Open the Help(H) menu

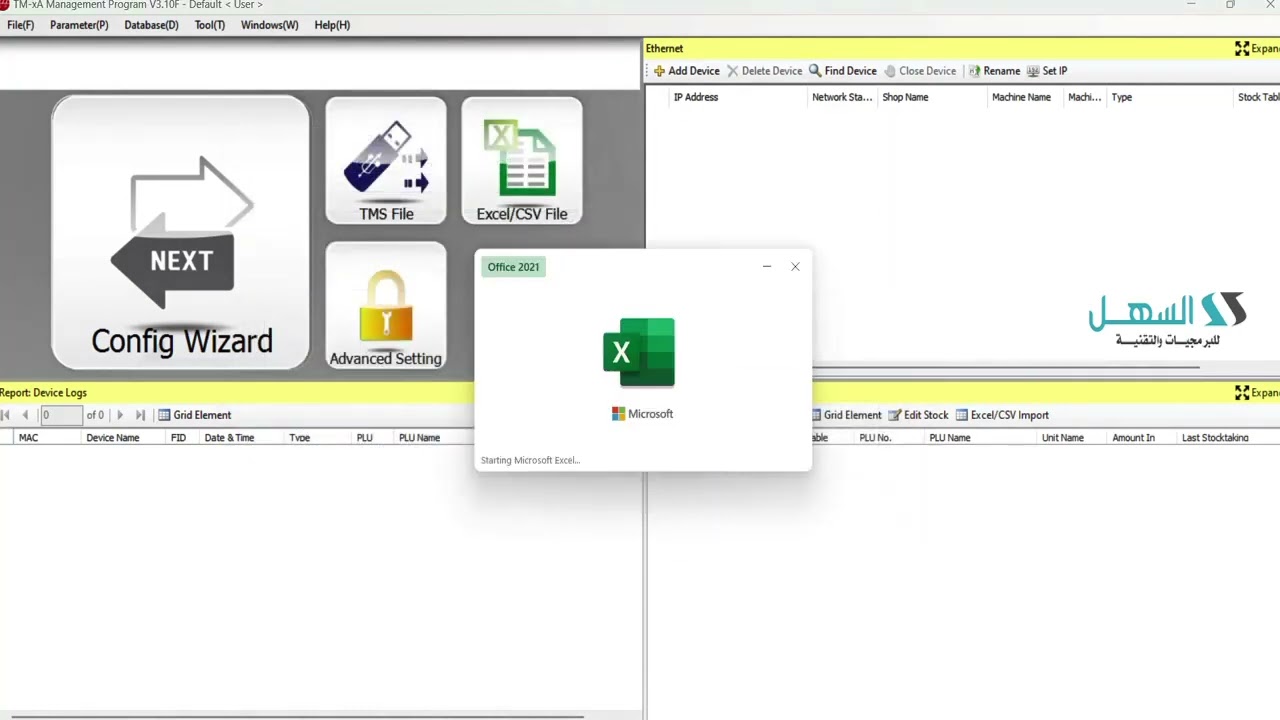coord(332,25)
